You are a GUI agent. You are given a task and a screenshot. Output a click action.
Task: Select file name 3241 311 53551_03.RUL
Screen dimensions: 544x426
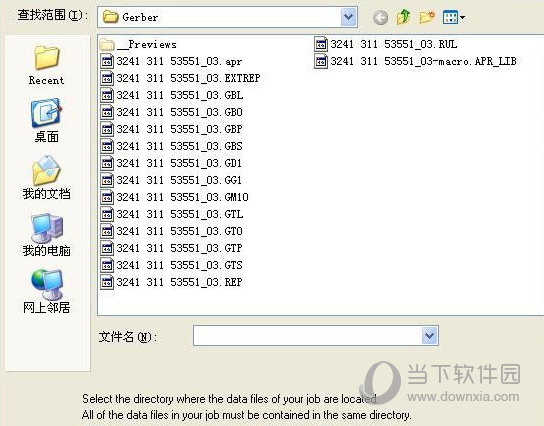[394, 44]
